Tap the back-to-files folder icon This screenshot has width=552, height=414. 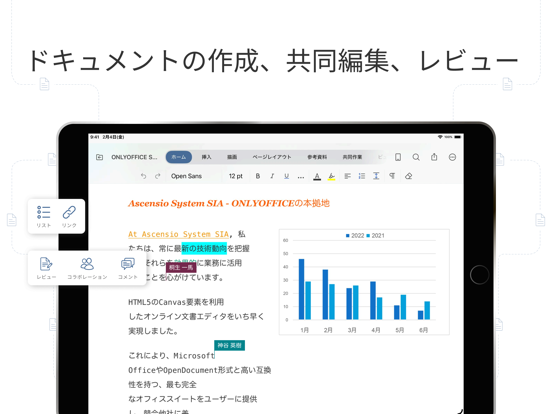click(x=99, y=157)
